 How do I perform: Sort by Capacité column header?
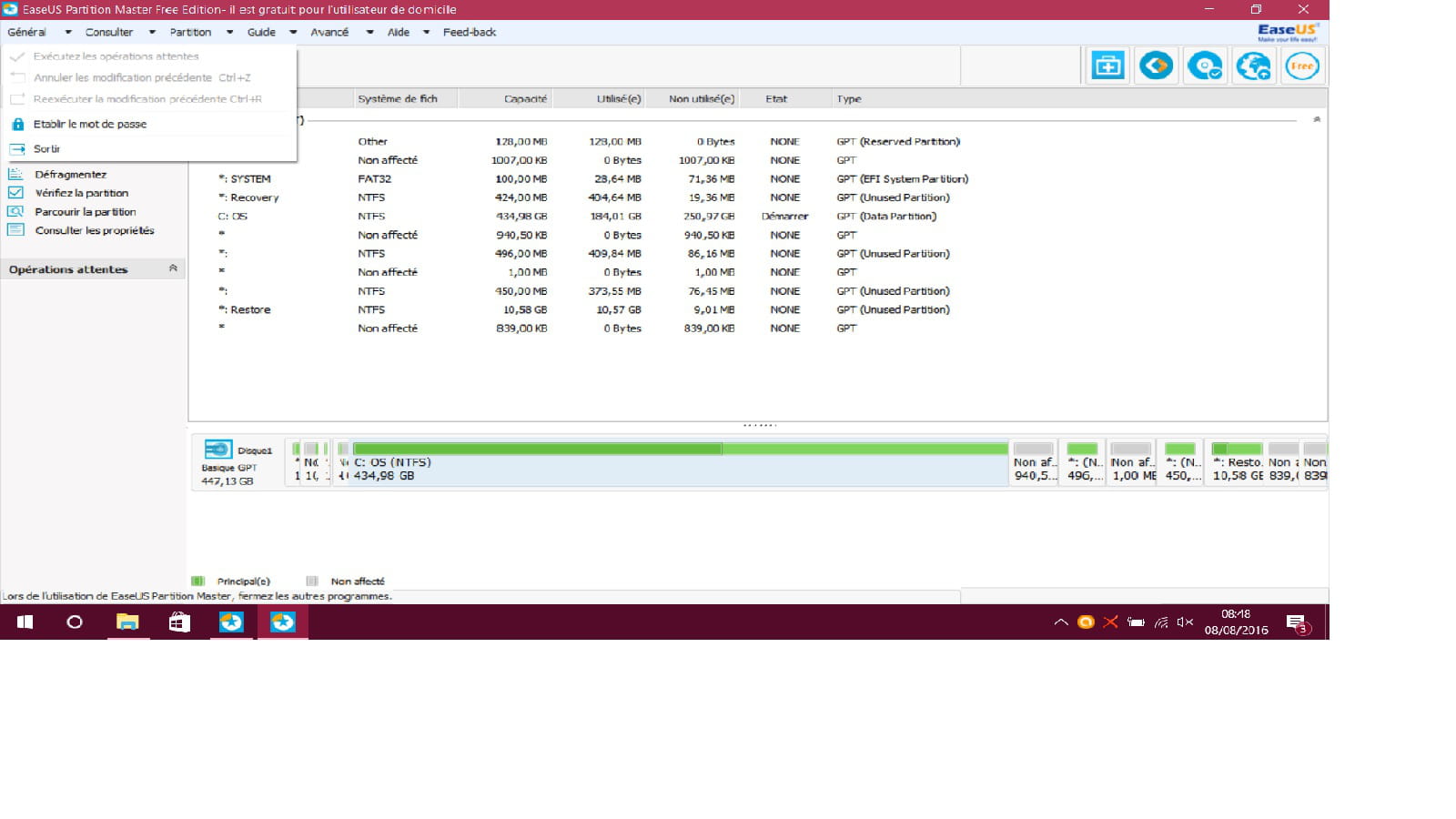(x=505, y=98)
